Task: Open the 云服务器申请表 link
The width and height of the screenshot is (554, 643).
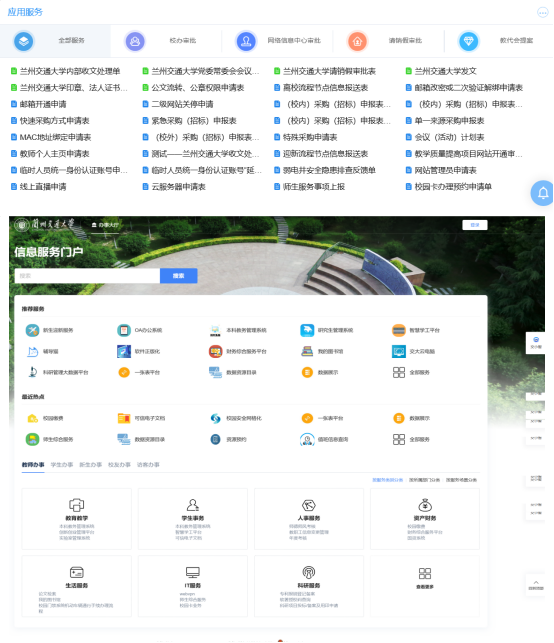Action: (x=178, y=187)
